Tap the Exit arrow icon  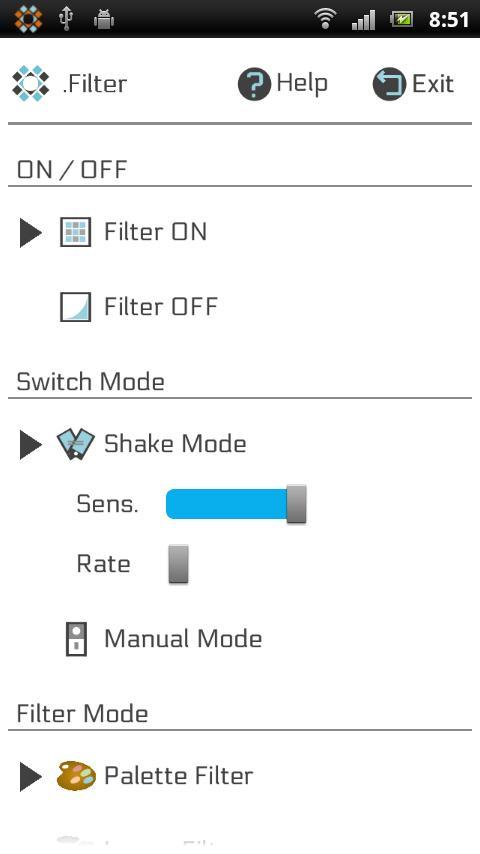pos(389,84)
